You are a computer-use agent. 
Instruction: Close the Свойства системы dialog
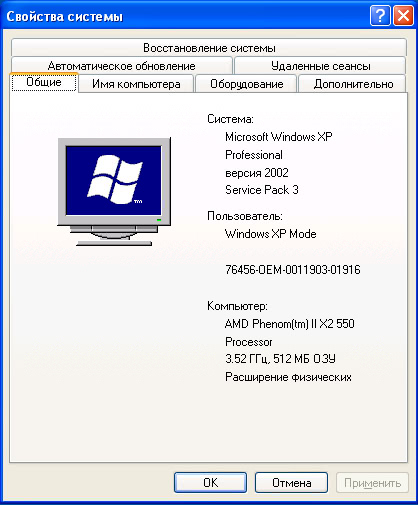pos(403,16)
